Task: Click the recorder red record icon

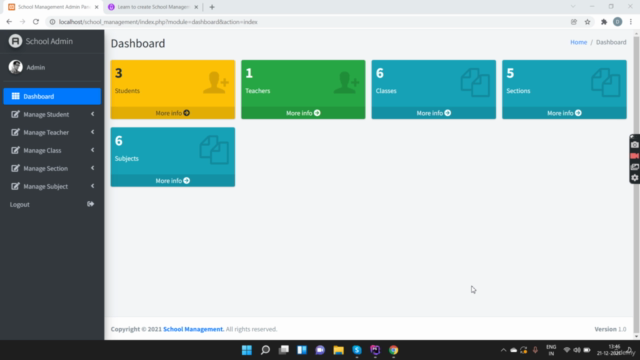Action: 635,156
